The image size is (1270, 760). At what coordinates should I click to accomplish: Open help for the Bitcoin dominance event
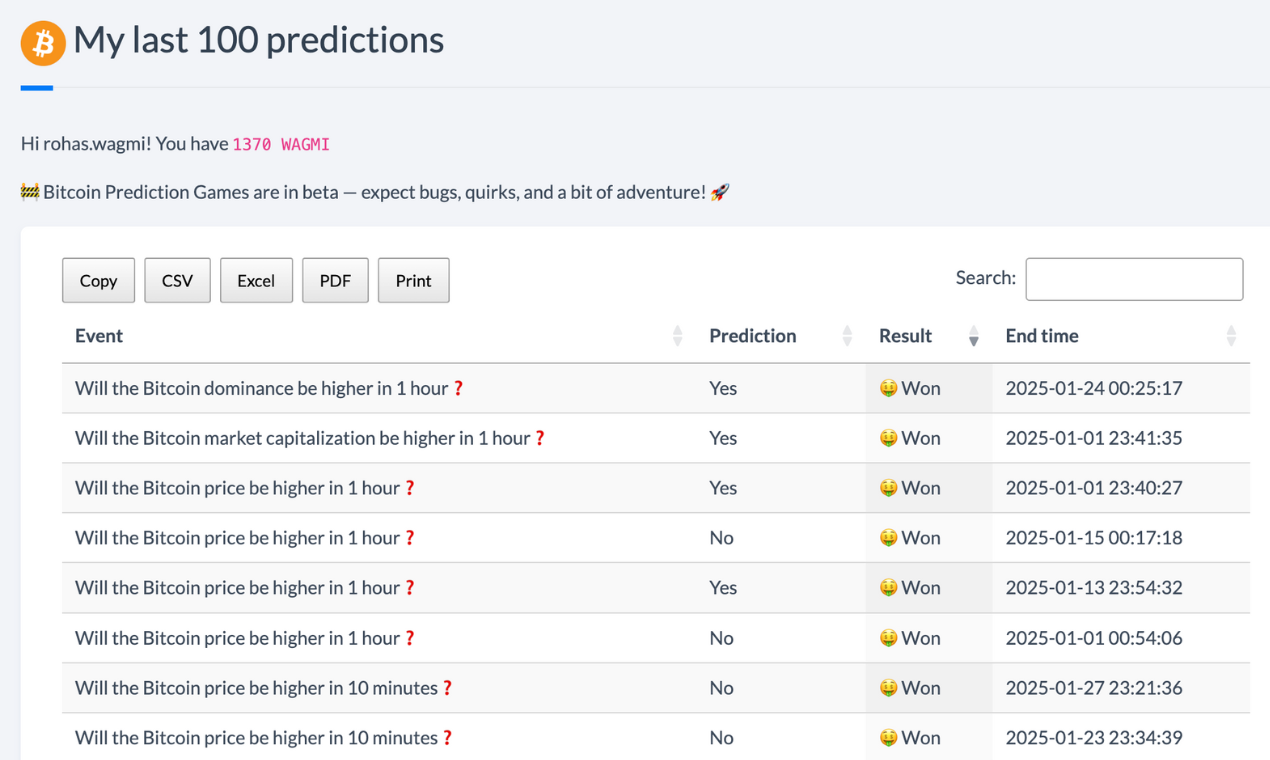pos(458,388)
